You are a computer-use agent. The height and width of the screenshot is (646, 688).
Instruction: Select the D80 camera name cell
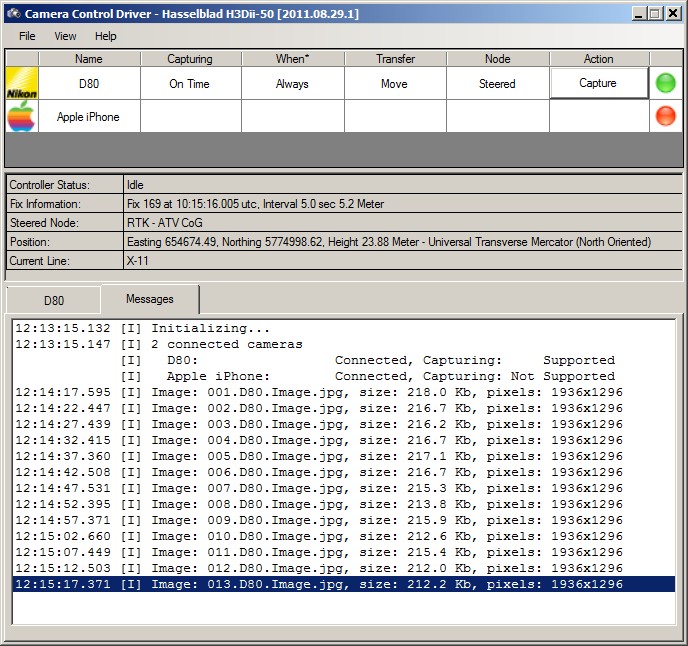tap(88, 84)
